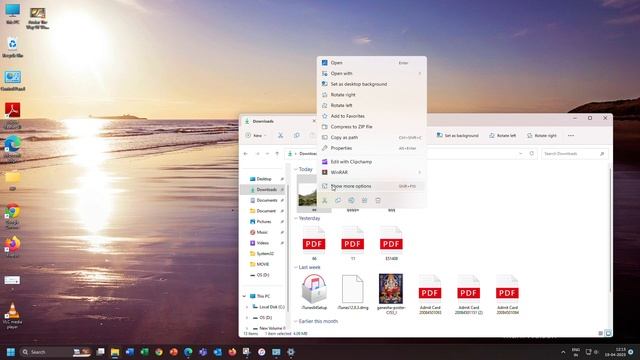Click Copy icon in Explorer toolbar
The width and height of the screenshot is (640, 360).
point(296,136)
